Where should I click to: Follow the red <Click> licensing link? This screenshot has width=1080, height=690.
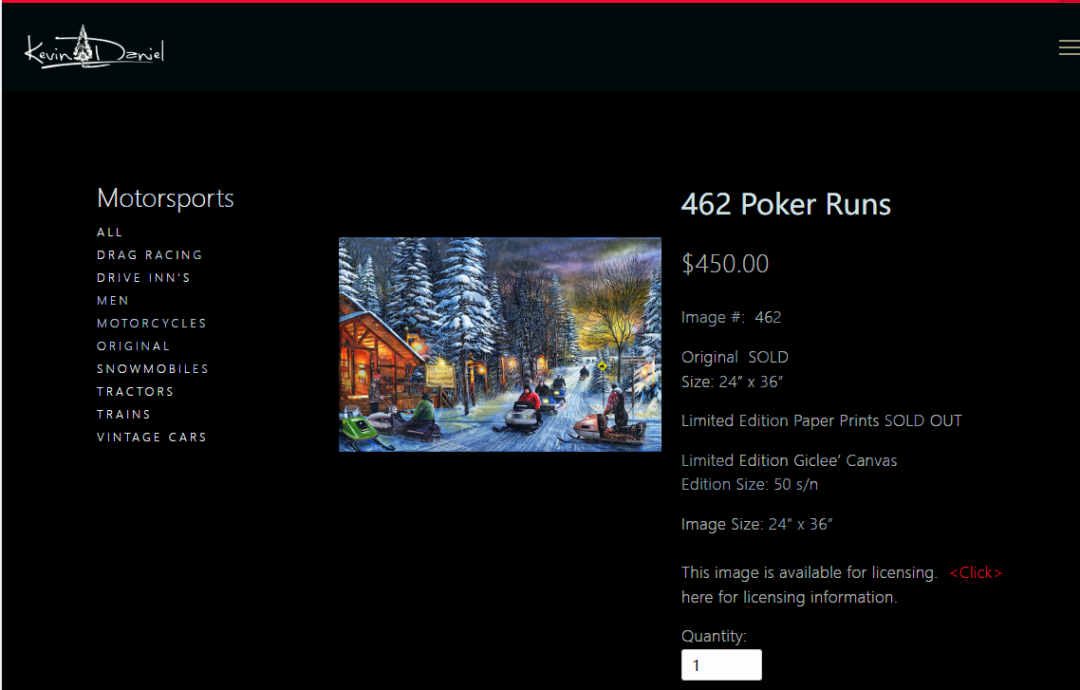coord(975,573)
